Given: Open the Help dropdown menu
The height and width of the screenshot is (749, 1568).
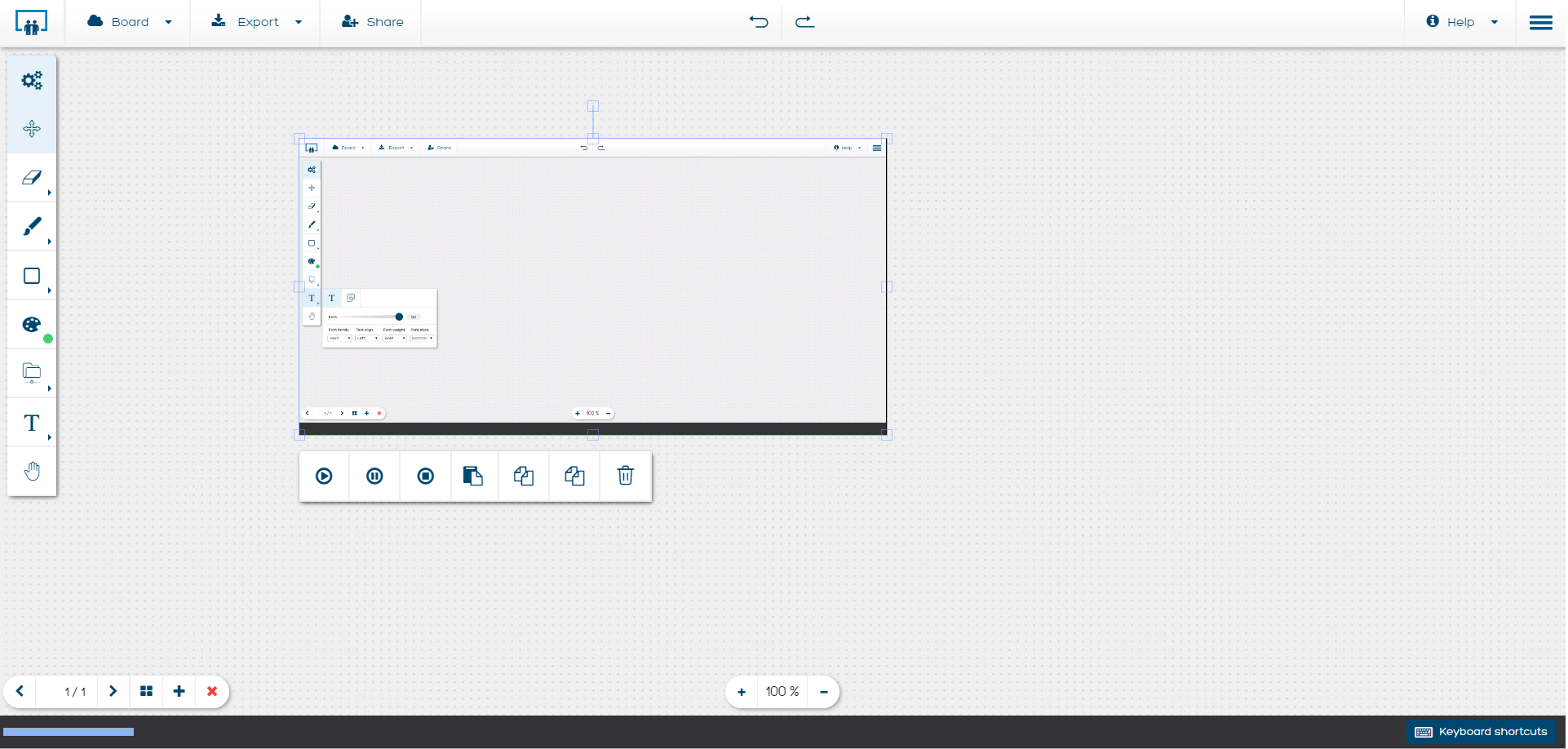Looking at the screenshot, I should click(1462, 22).
